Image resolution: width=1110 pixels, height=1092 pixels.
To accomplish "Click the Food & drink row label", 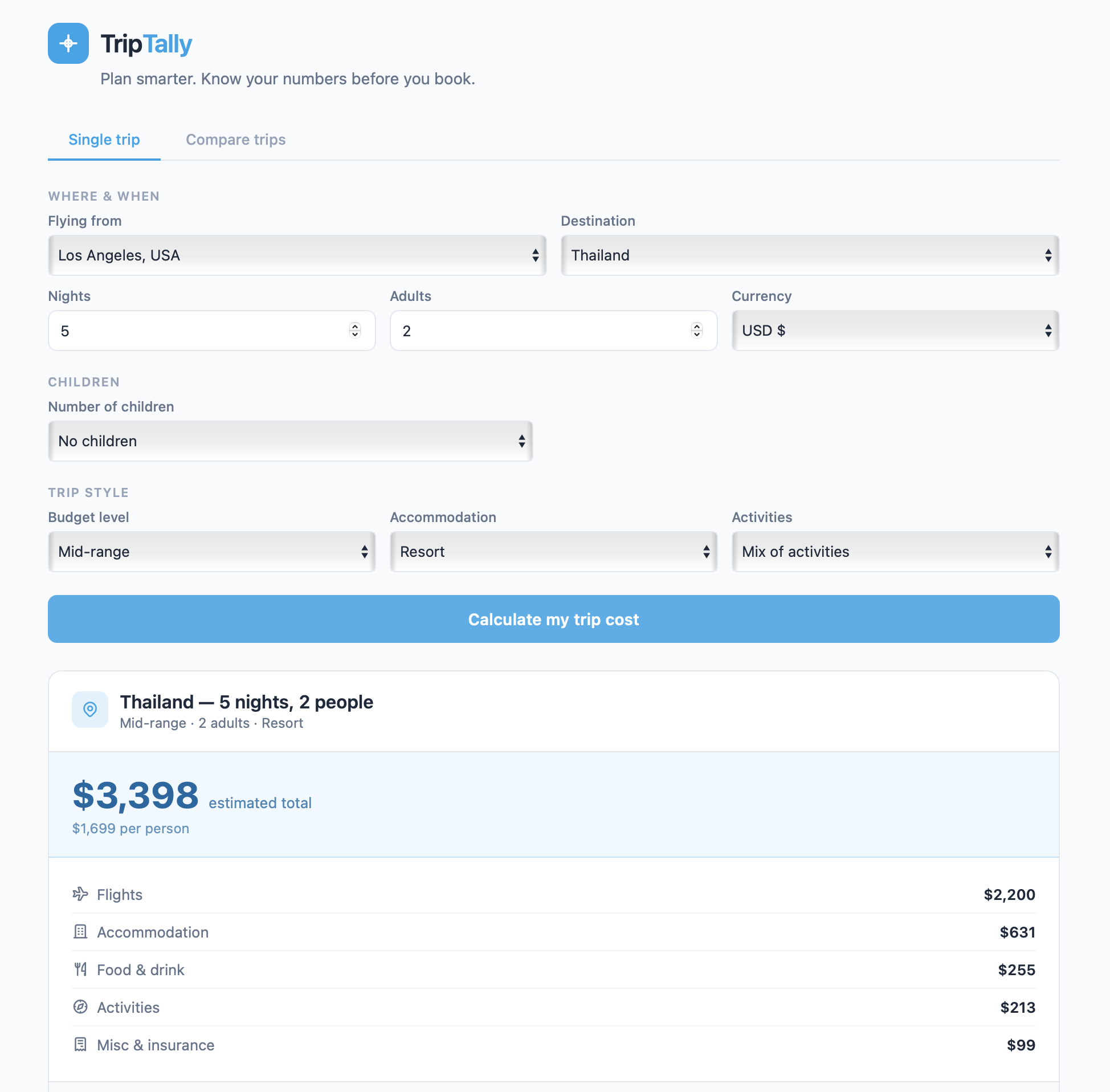I will point(141,970).
